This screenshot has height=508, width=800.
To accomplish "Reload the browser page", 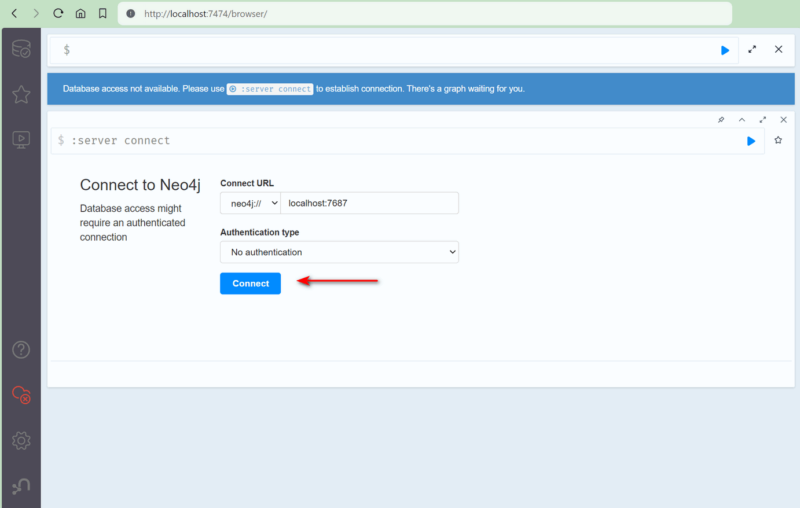I will tap(58, 13).
